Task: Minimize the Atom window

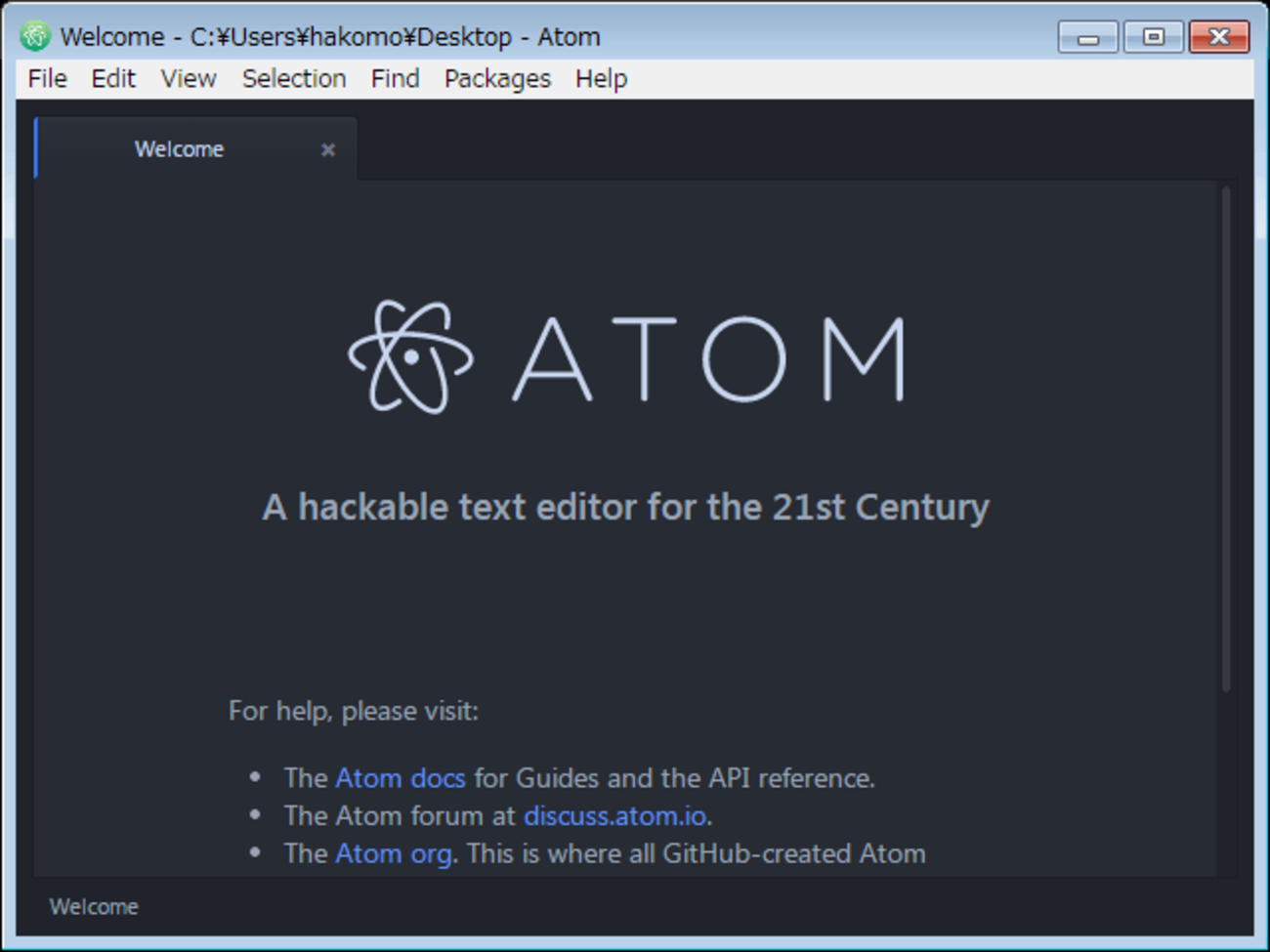Action: (x=1087, y=37)
